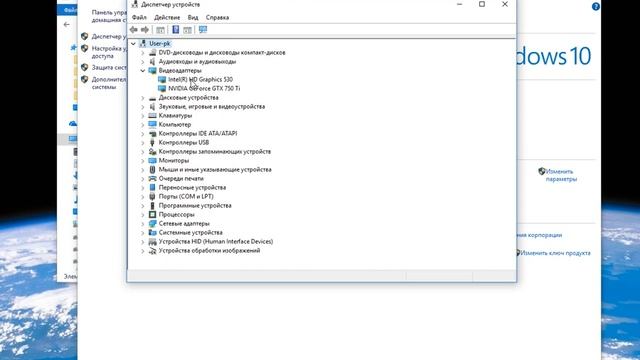640x360 pixels.
Task: Click Изменить параметры link in System window
Action: coord(561,175)
